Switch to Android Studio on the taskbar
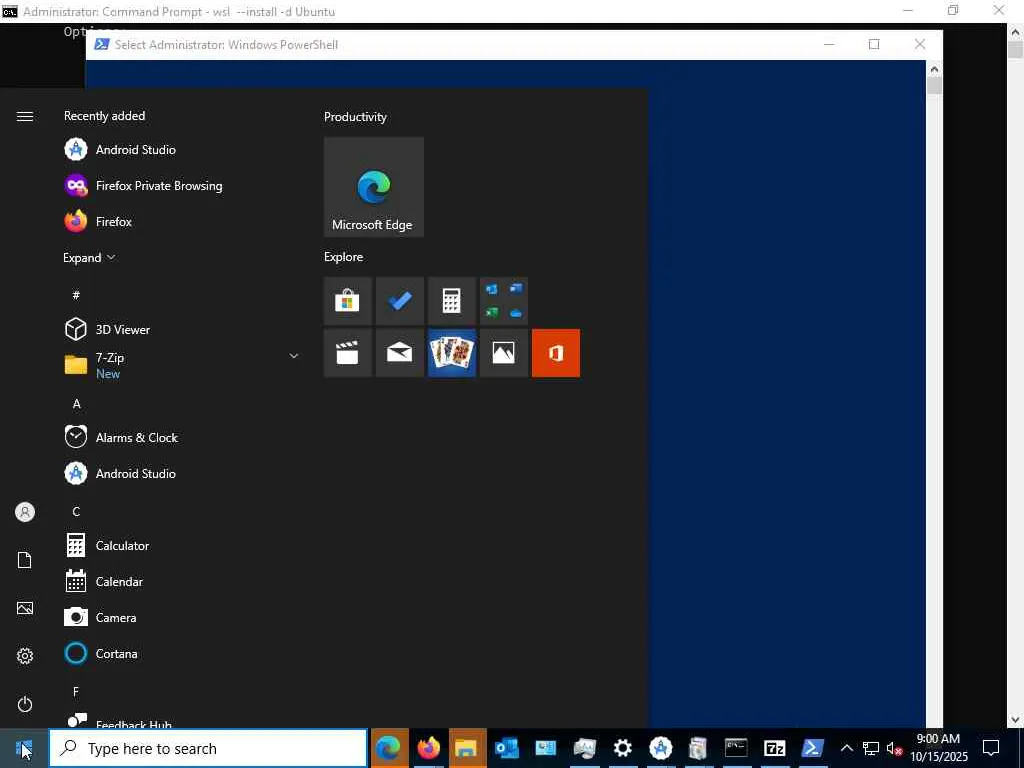1024x768 pixels. (x=660, y=748)
